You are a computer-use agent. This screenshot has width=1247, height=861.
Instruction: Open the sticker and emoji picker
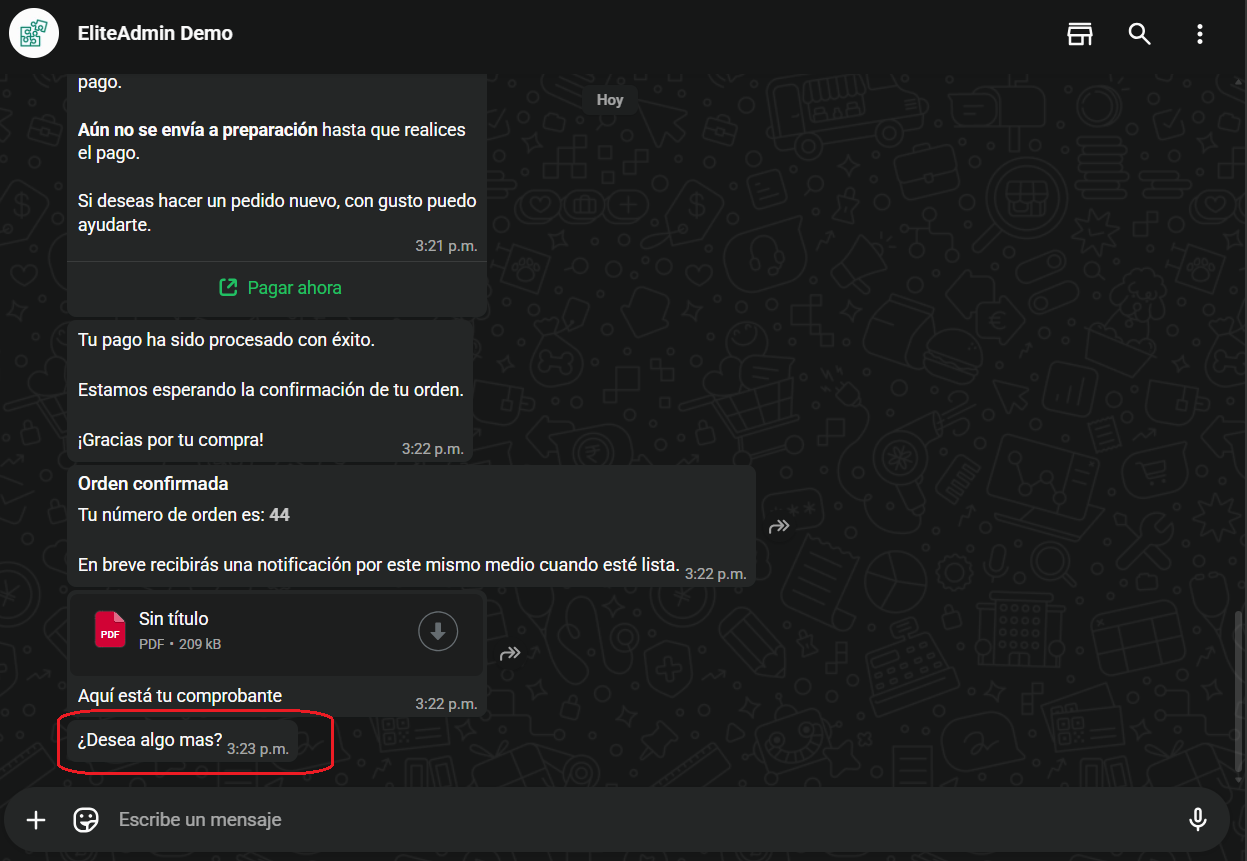click(87, 820)
